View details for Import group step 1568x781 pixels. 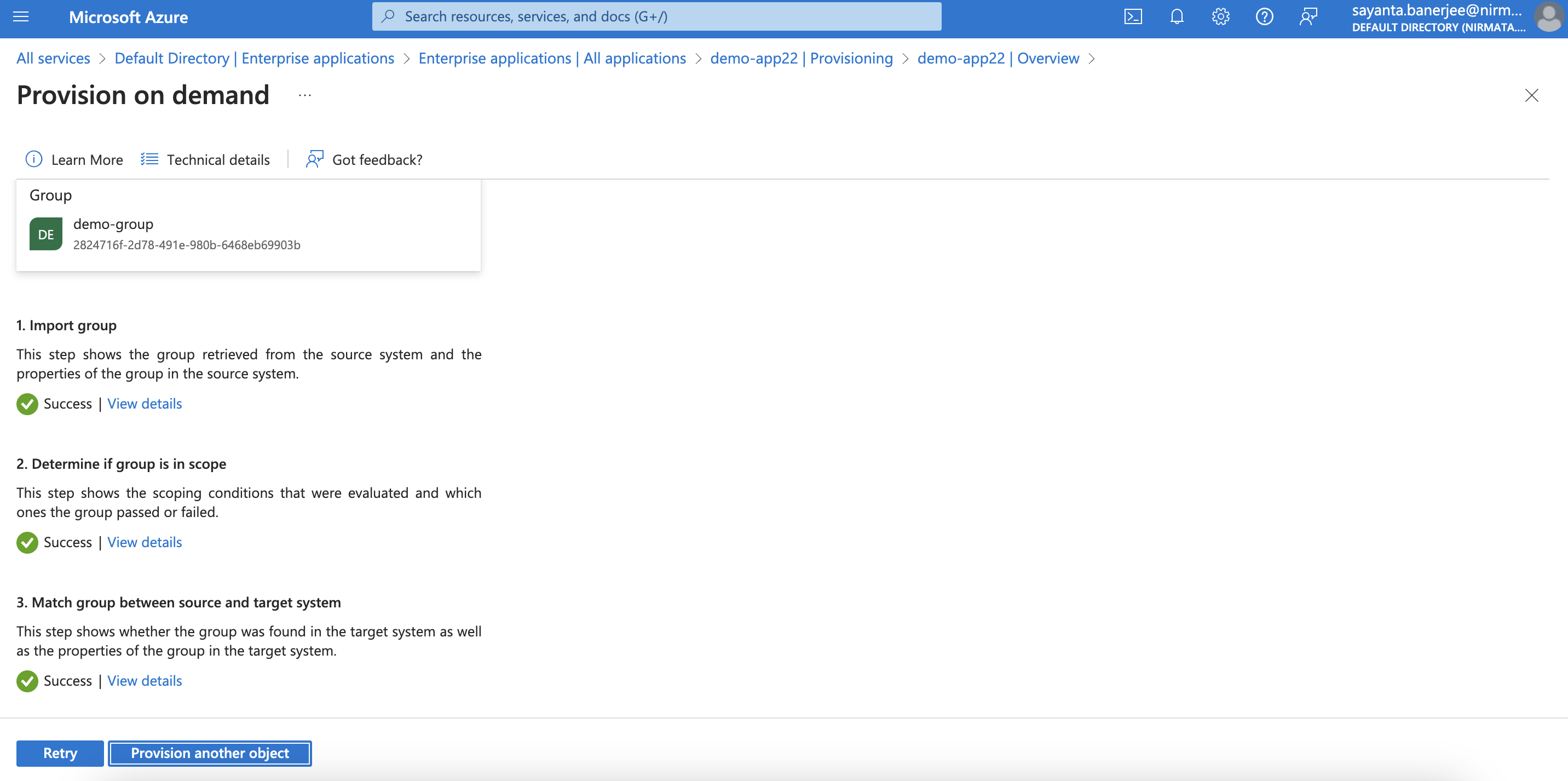[x=145, y=404]
